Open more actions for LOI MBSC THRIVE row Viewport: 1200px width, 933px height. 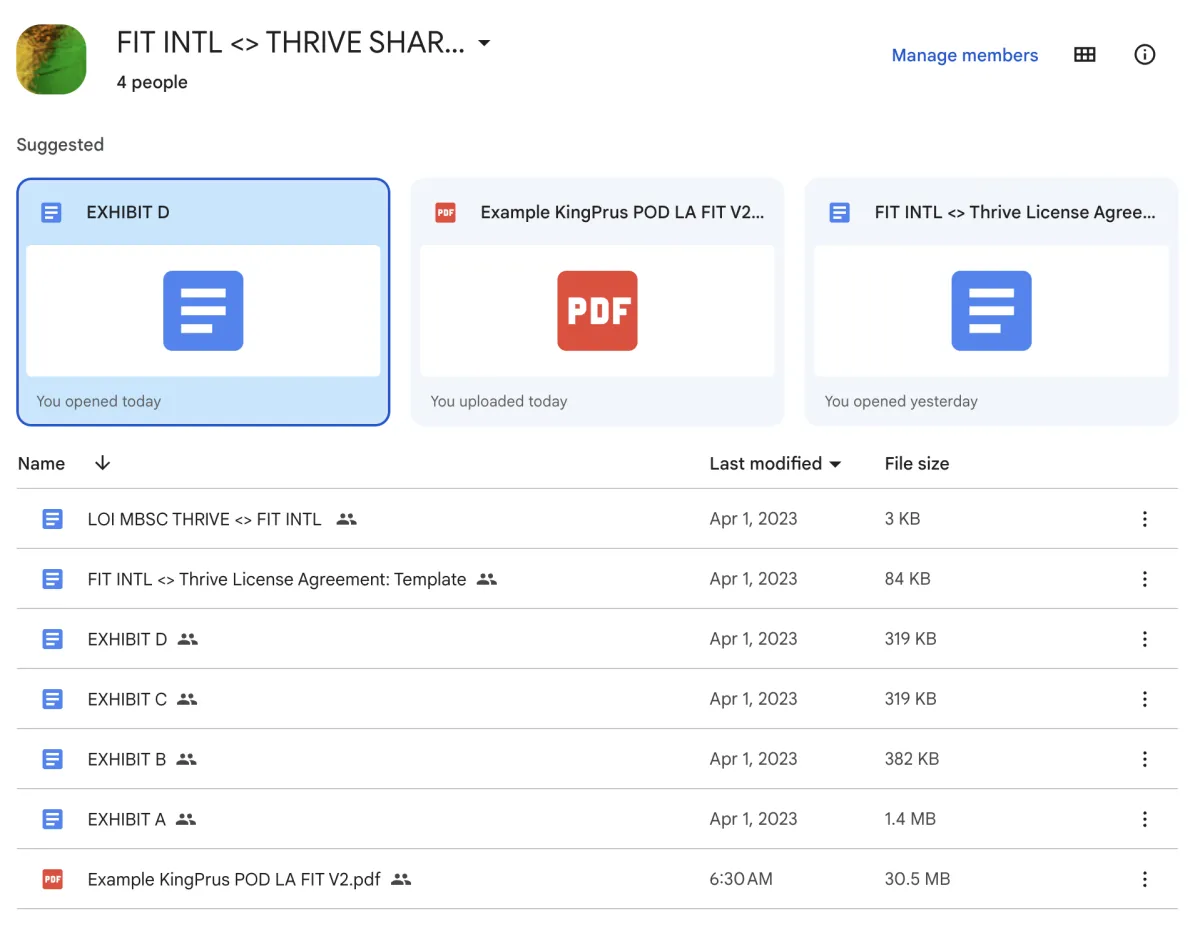coord(1145,519)
